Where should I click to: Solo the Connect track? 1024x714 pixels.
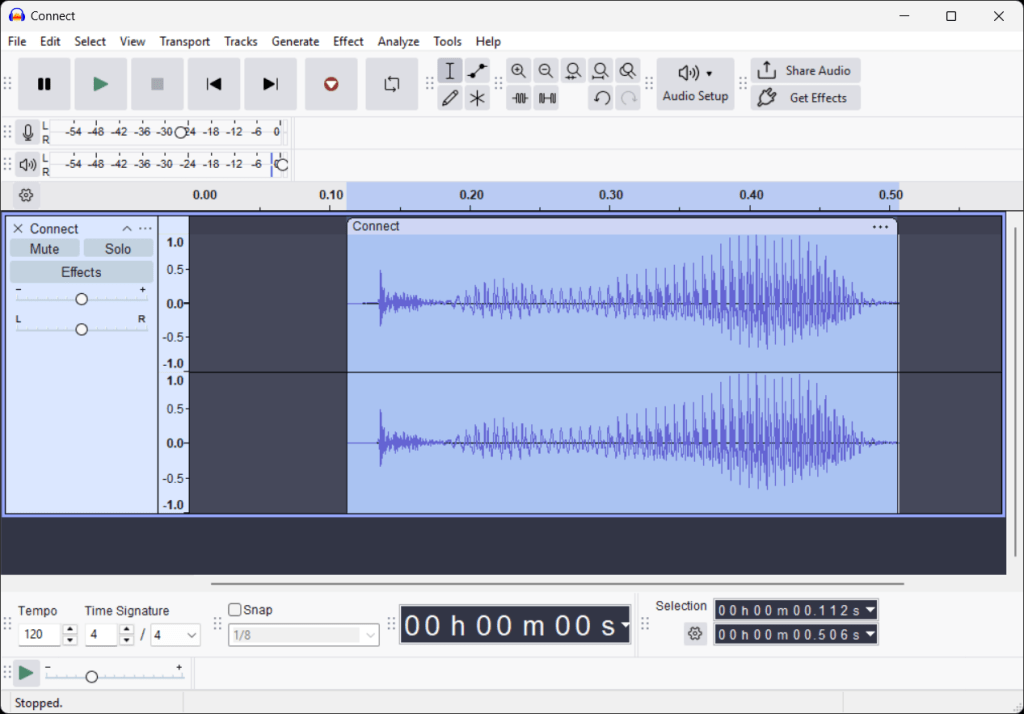click(118, 249)
